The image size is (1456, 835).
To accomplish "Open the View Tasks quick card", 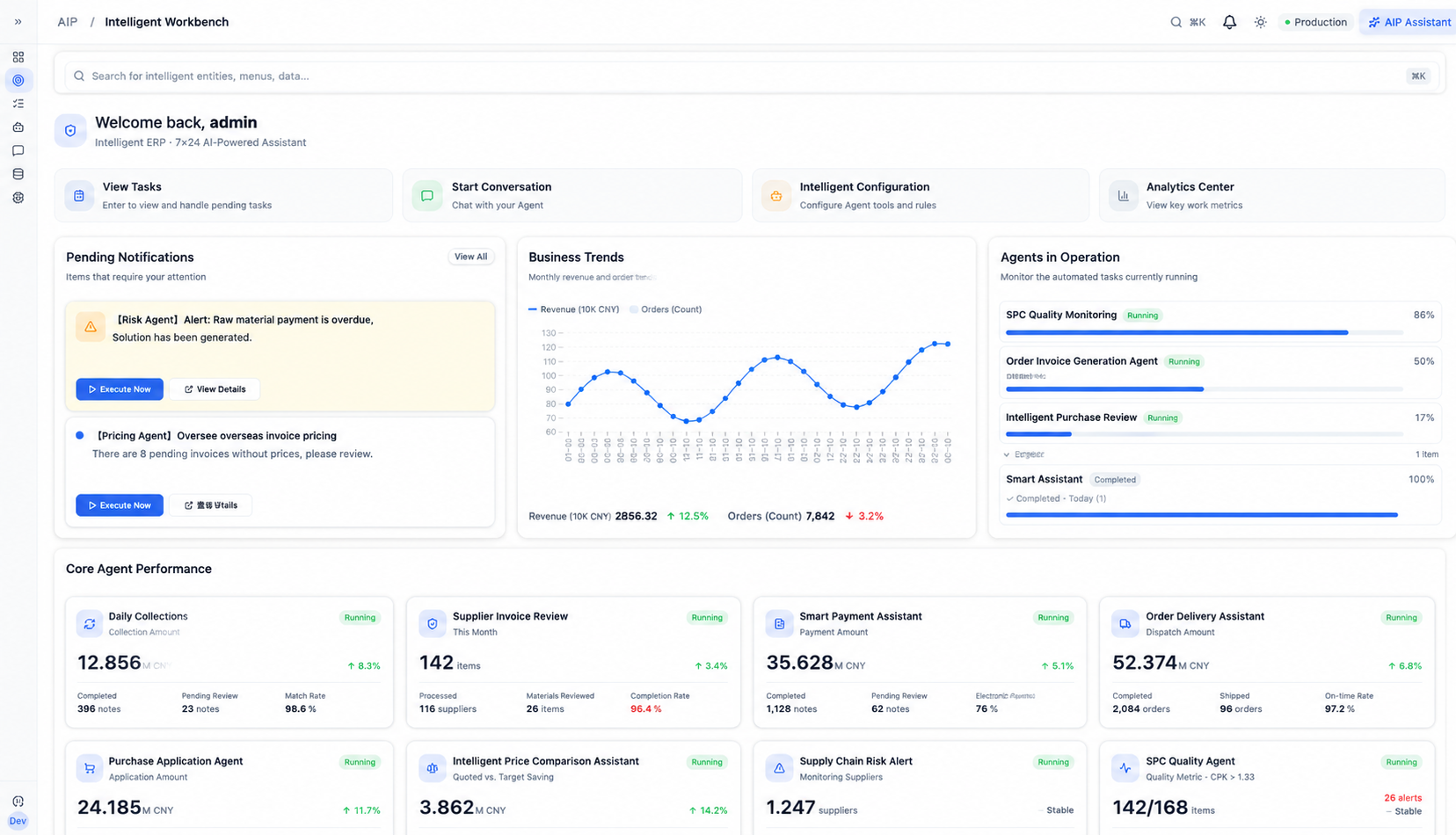I will pos(223,195).
